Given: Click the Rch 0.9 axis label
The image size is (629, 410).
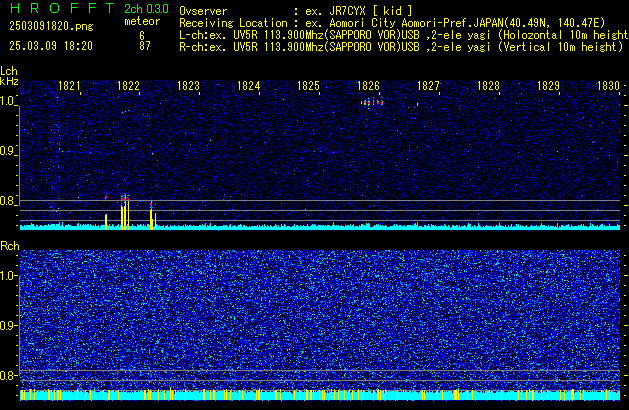Looking at the screenshot, I should point(8,325).
